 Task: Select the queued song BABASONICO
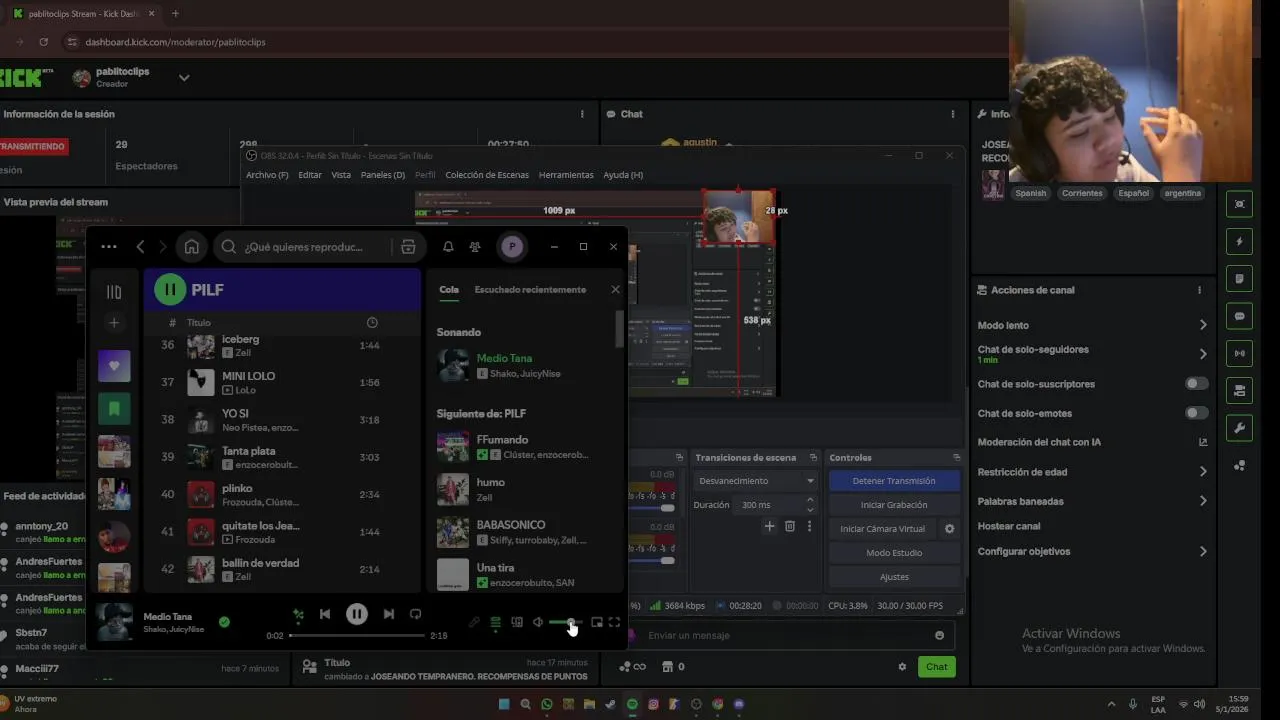(525, 532)
